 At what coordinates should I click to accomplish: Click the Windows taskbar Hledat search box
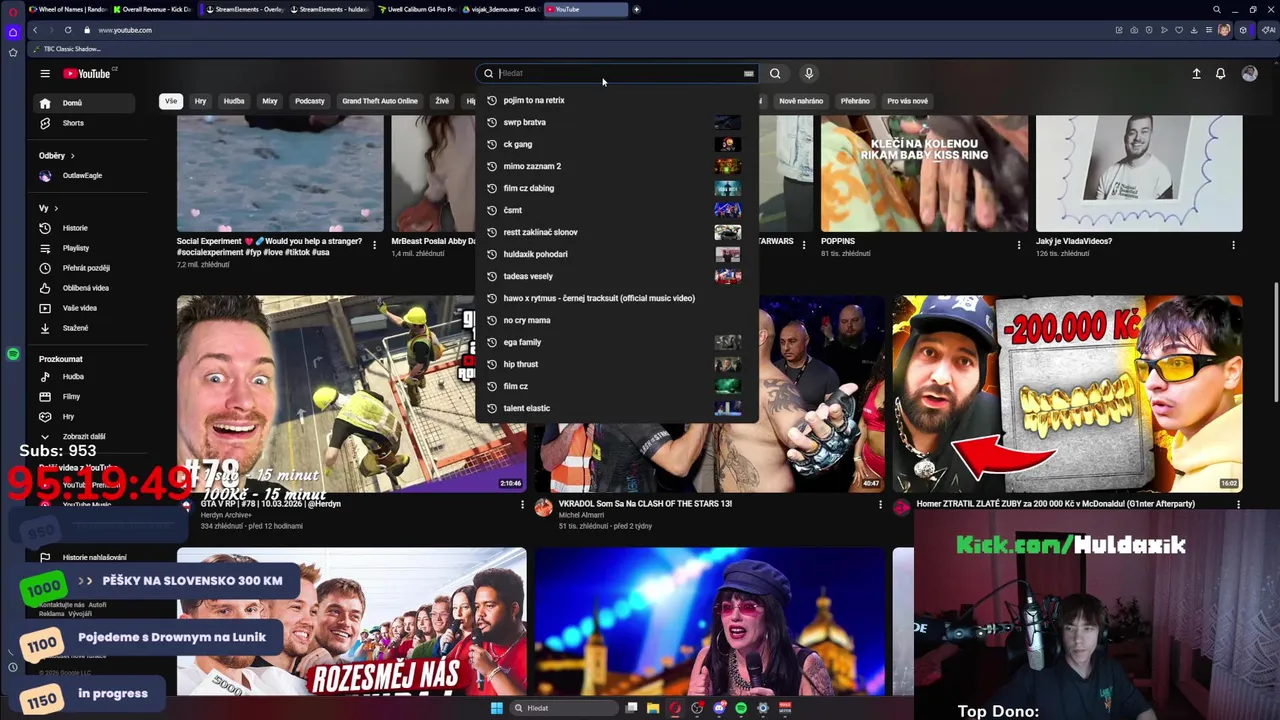tap(563, 708)
